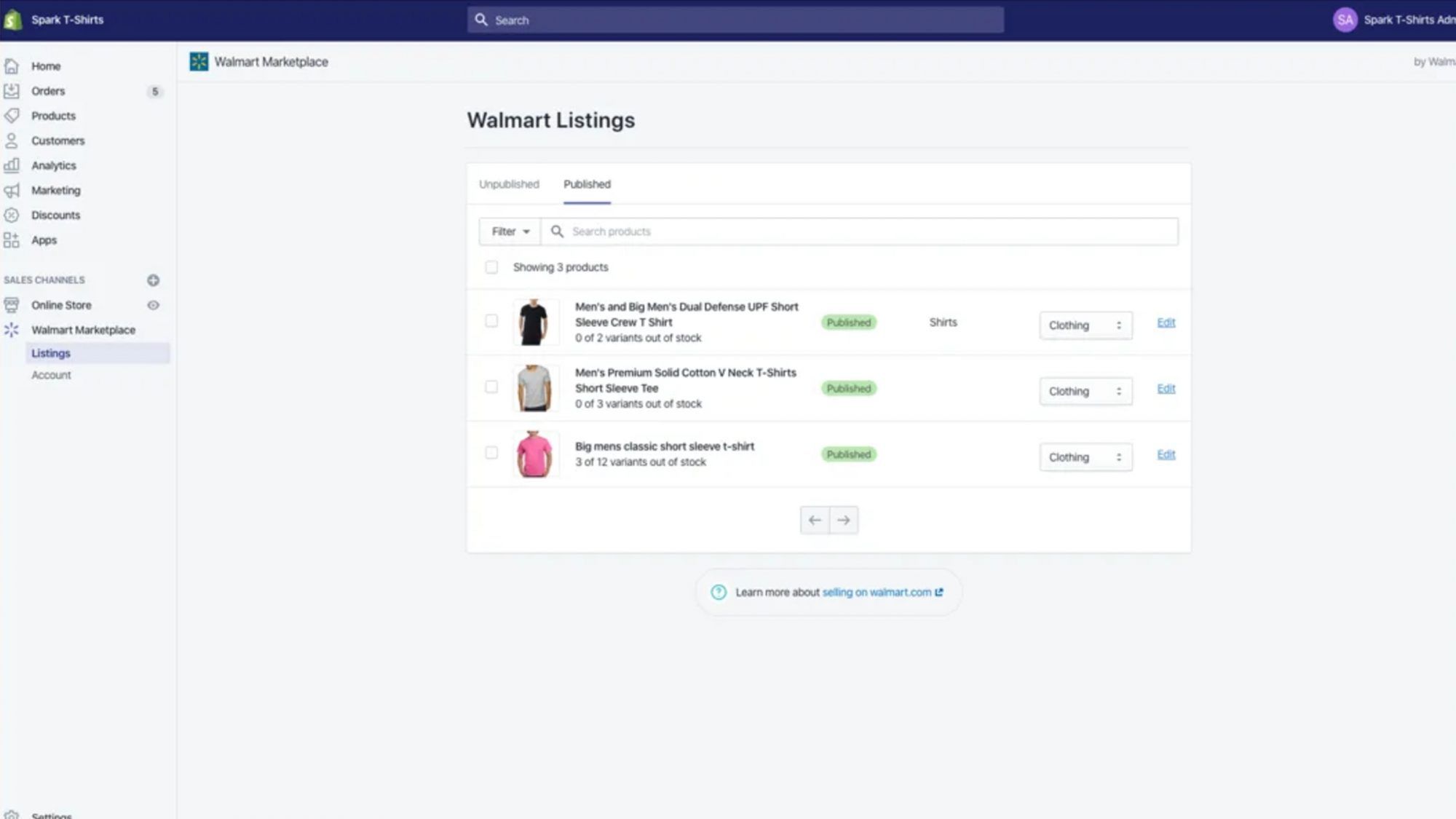Screen dimensions: 1456x819
Task: Click the Apps grid icon
Action: [x=12, y=240]
